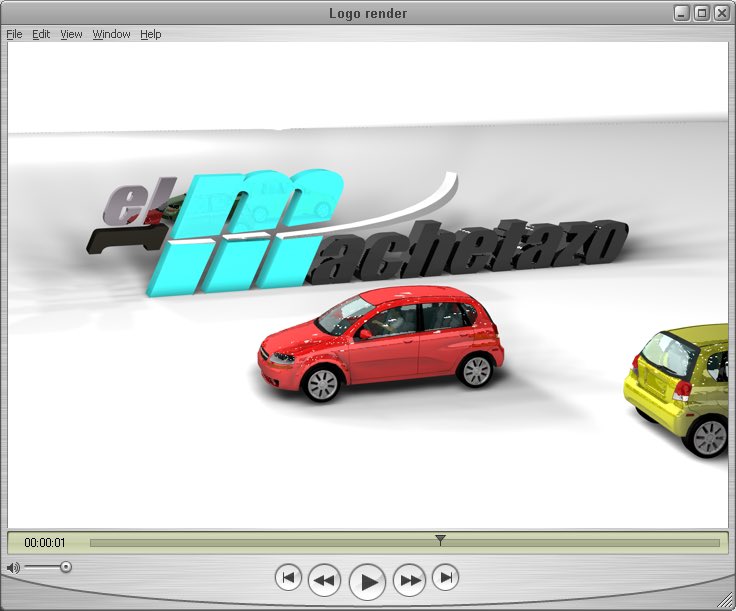Minimize the Logo render window
This screenshot has height=611, width=736.
(x=681, y=13)
